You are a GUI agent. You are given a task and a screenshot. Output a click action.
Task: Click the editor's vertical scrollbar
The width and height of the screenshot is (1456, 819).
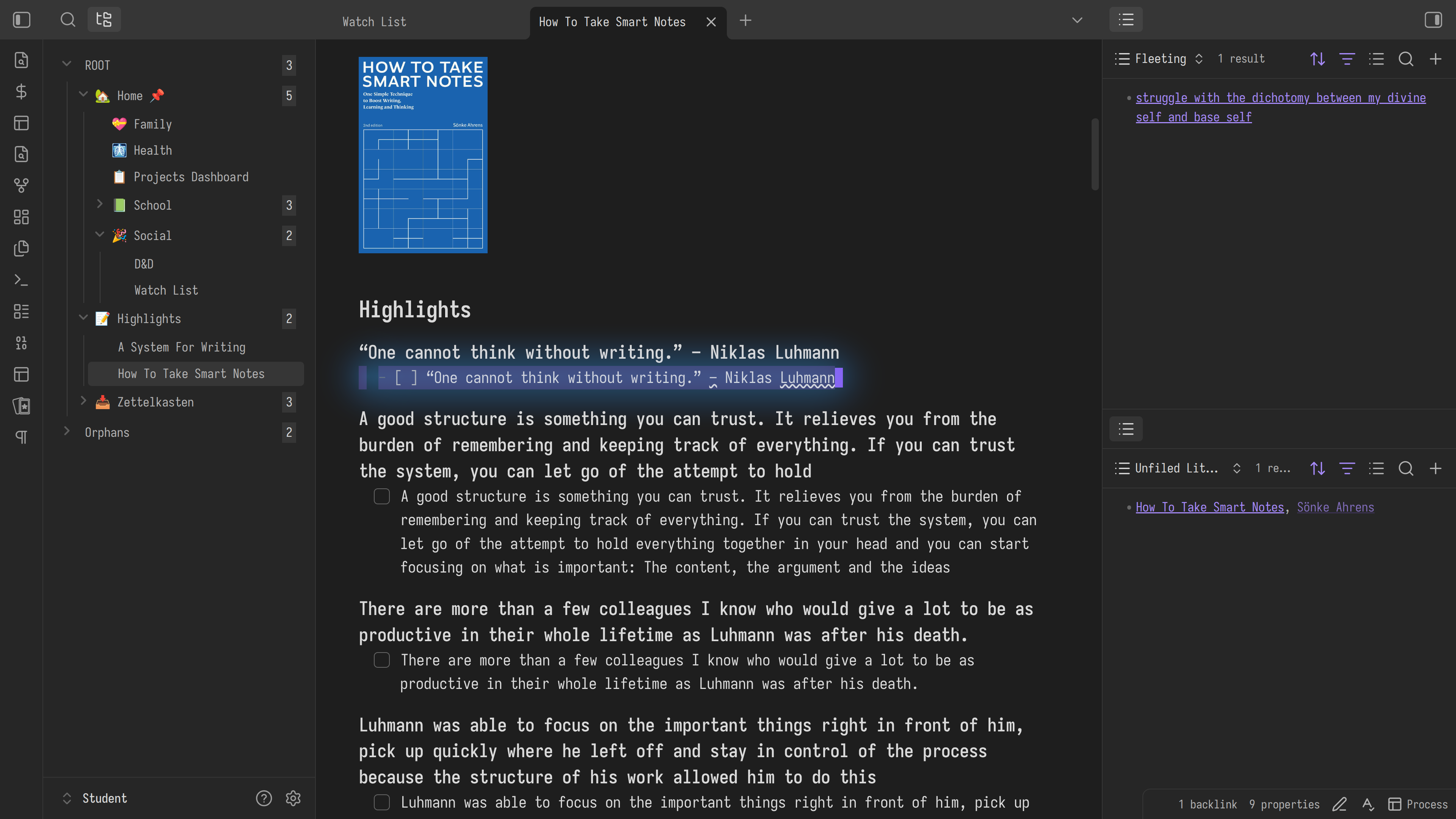1095,154
